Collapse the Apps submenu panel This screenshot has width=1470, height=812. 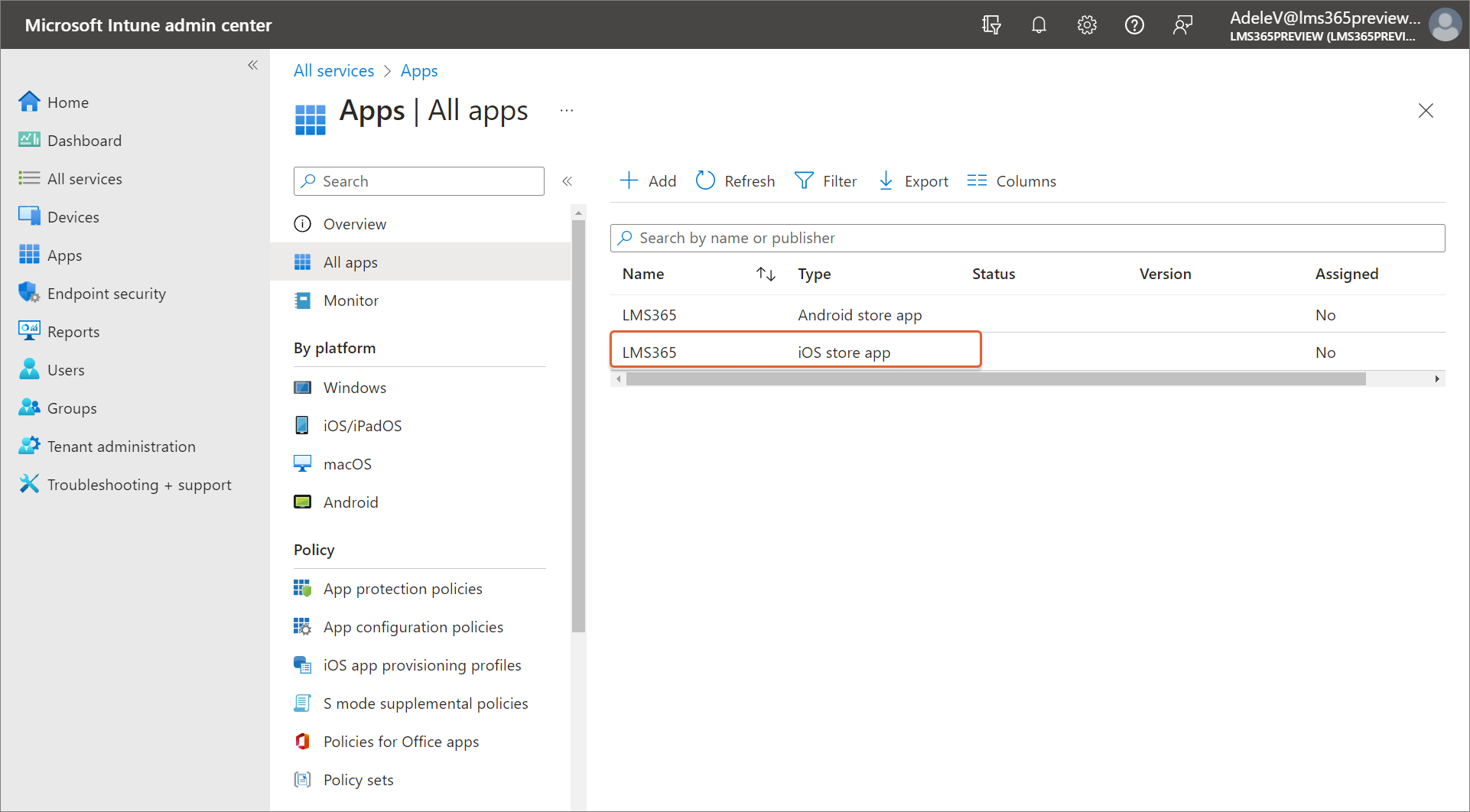pyautogui.click(x=568, y=181)
